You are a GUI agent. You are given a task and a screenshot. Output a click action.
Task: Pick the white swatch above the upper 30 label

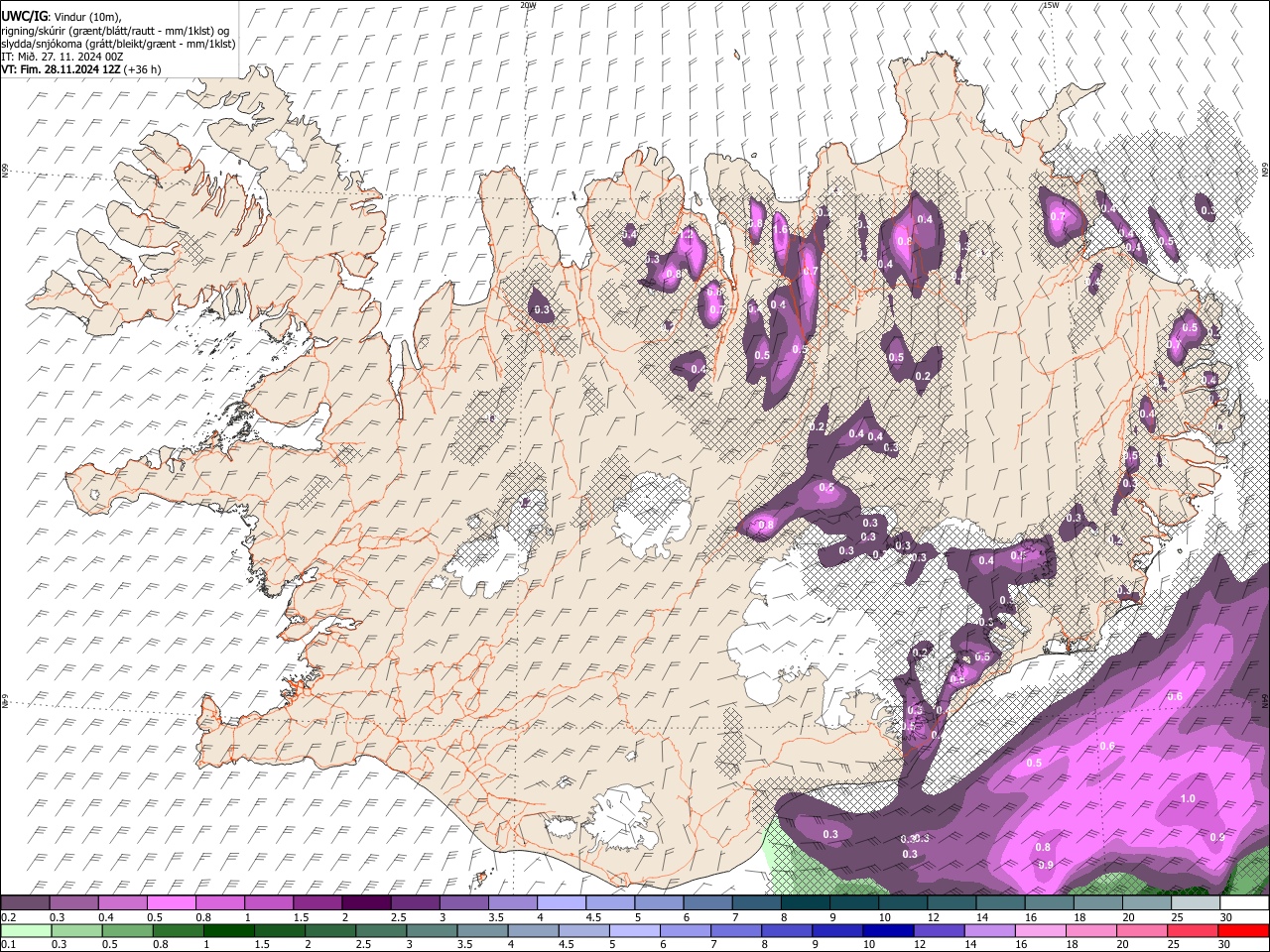pos(1244,902)
